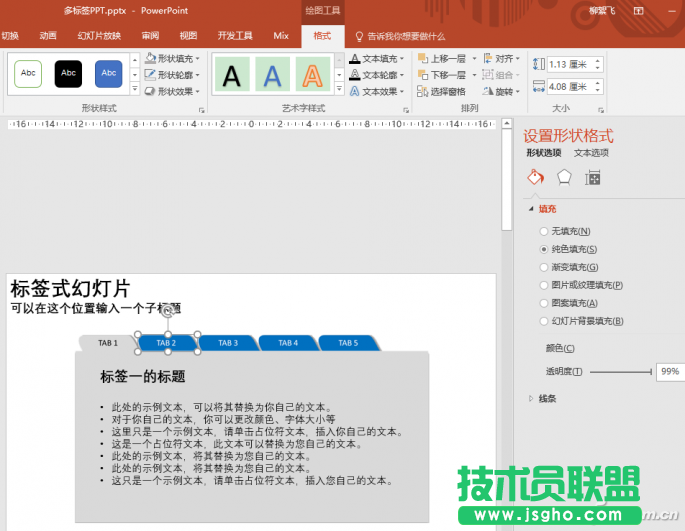This screenshot has width=685, height=531.
Task: Expand the shape styles gallery more arrow
Action: coord(135,89)
